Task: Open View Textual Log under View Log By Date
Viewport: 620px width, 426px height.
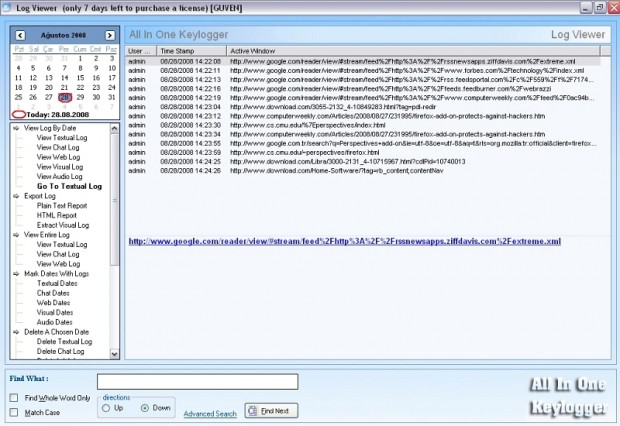Action: [62, 138]
